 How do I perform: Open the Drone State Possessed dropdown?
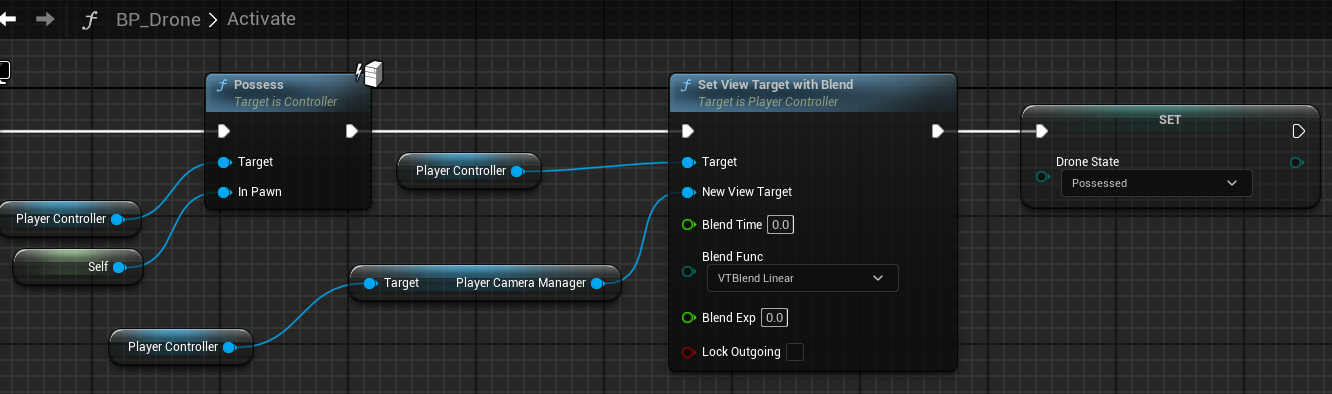pyautogui.click(x=1156, y=183)
